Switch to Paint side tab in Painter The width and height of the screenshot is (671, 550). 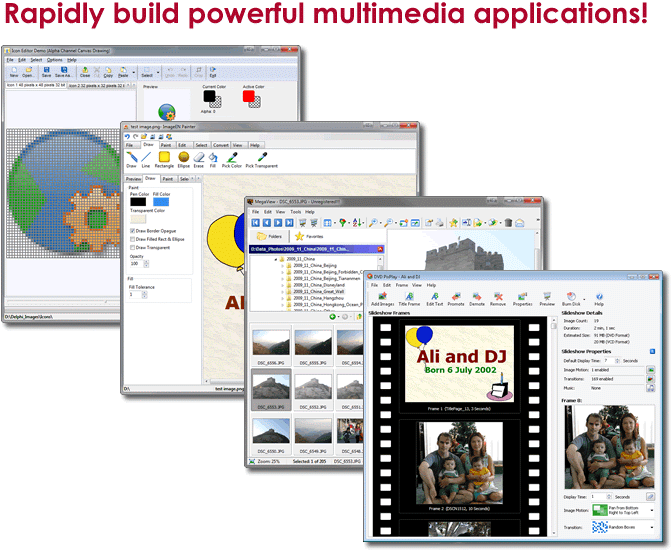(x=168, y=179)
